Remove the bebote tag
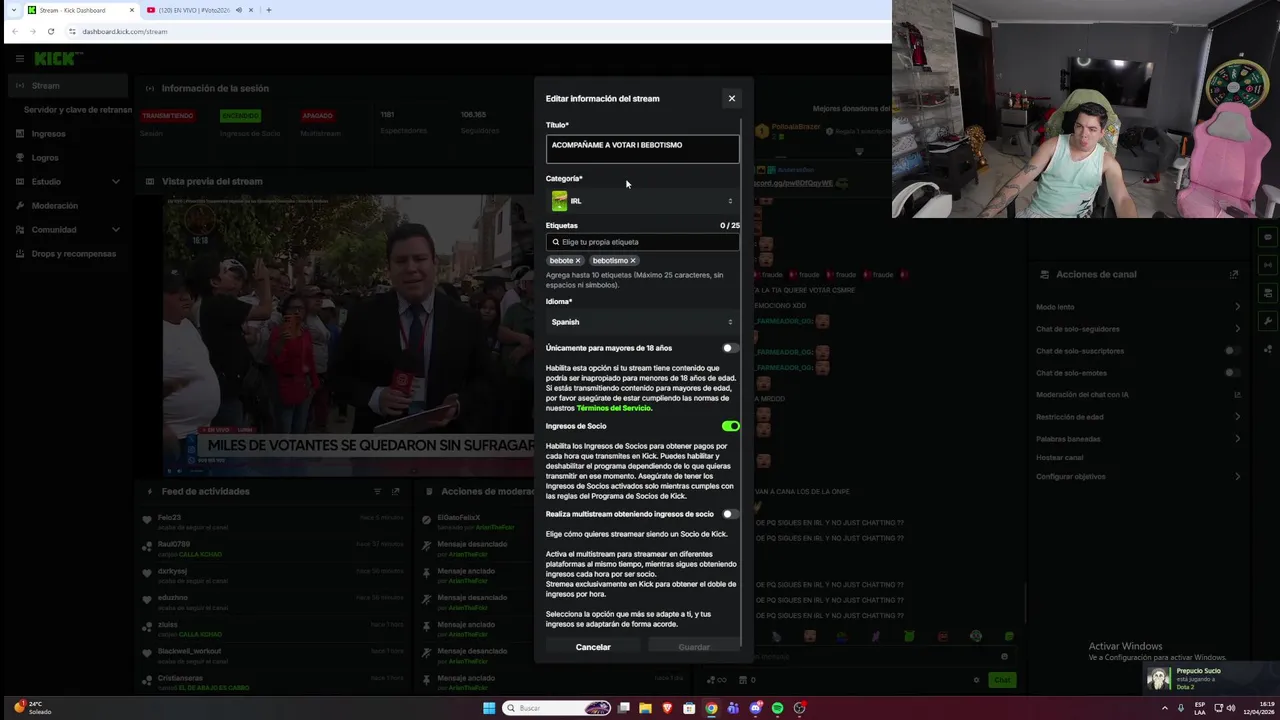Viewport: 1280px width, 720px height. coord(577,261)
